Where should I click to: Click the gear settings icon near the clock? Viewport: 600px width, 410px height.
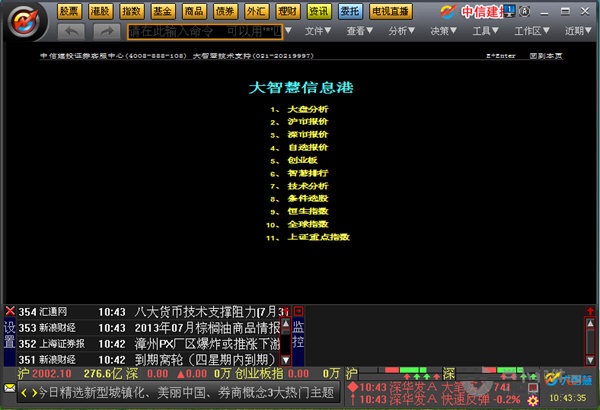pos(533,401)
